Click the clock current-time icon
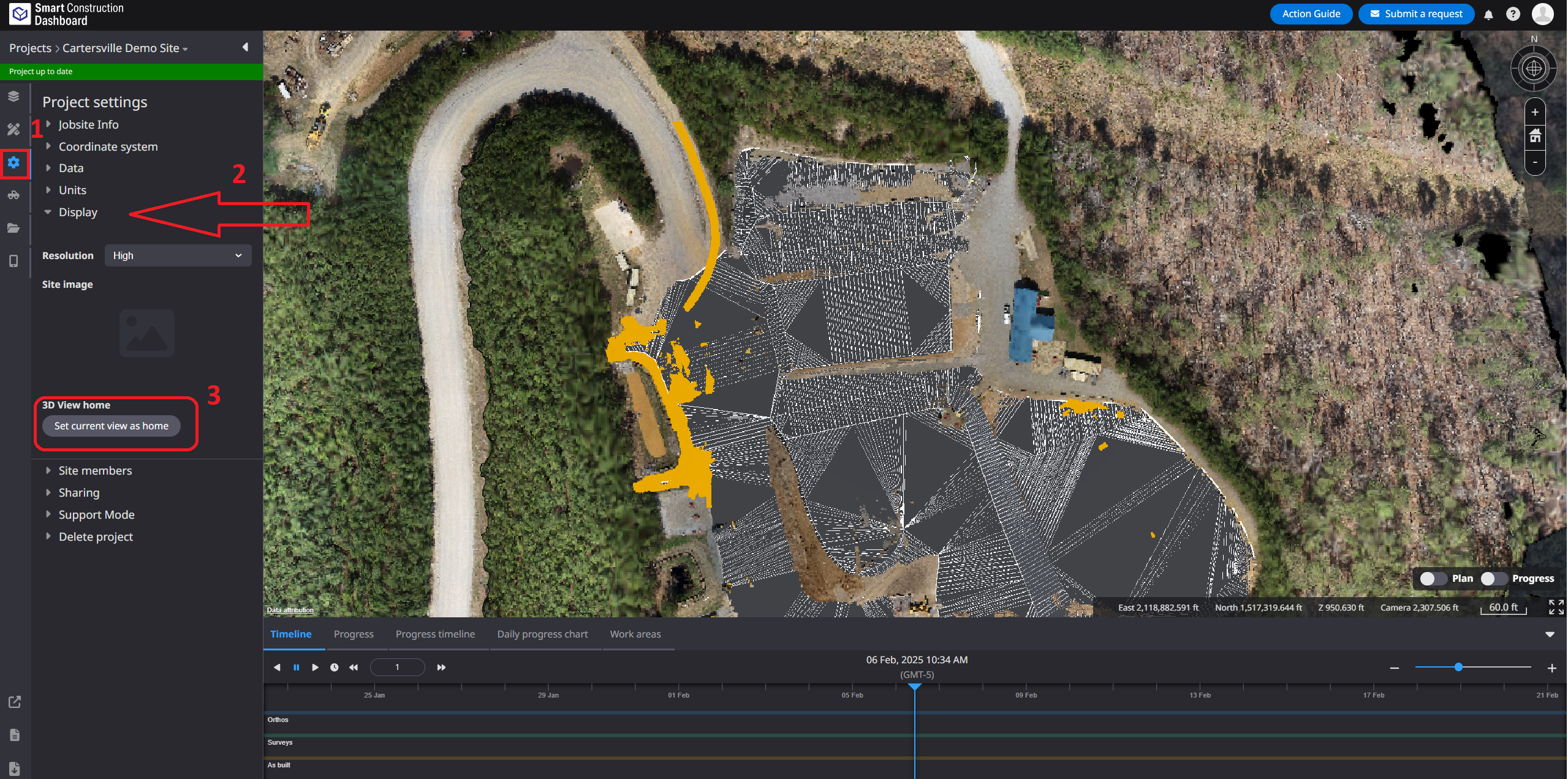1568x779 pixels. pos(335,668)
